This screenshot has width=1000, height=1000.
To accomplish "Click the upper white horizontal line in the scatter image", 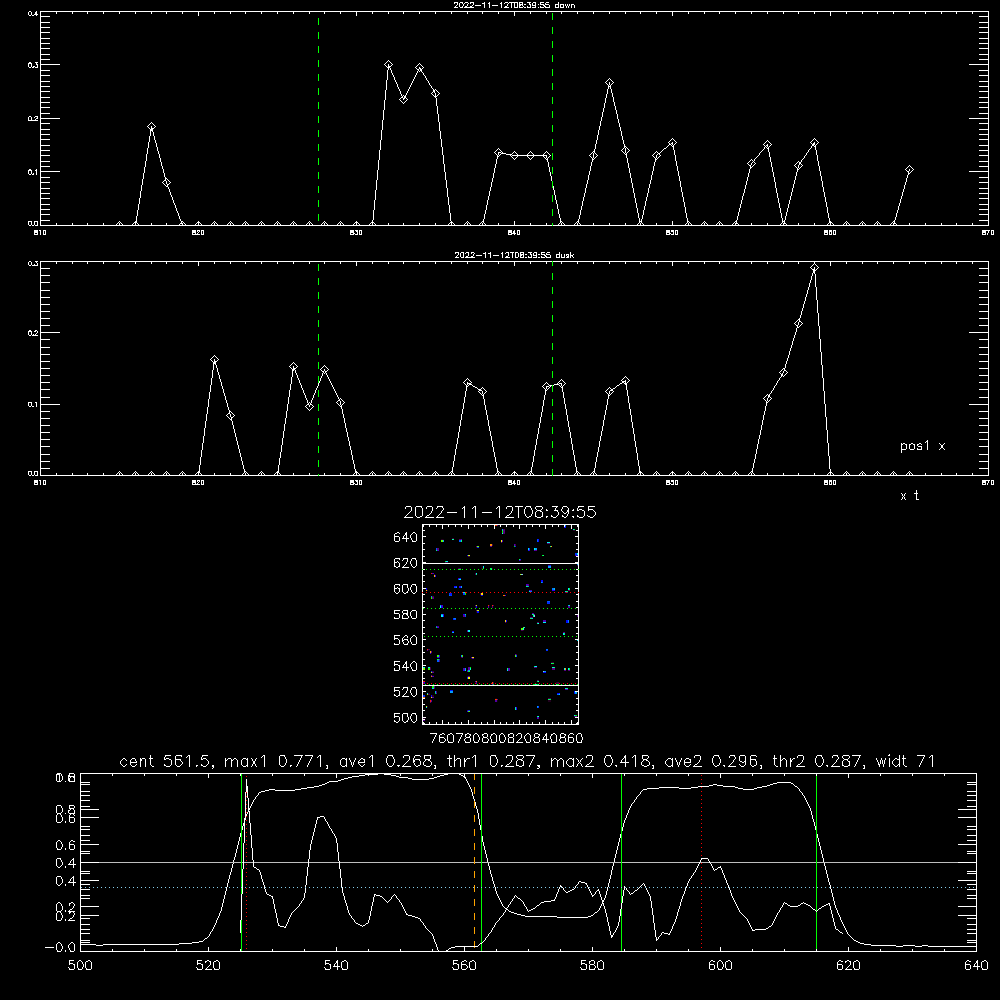I will (501, 563).
